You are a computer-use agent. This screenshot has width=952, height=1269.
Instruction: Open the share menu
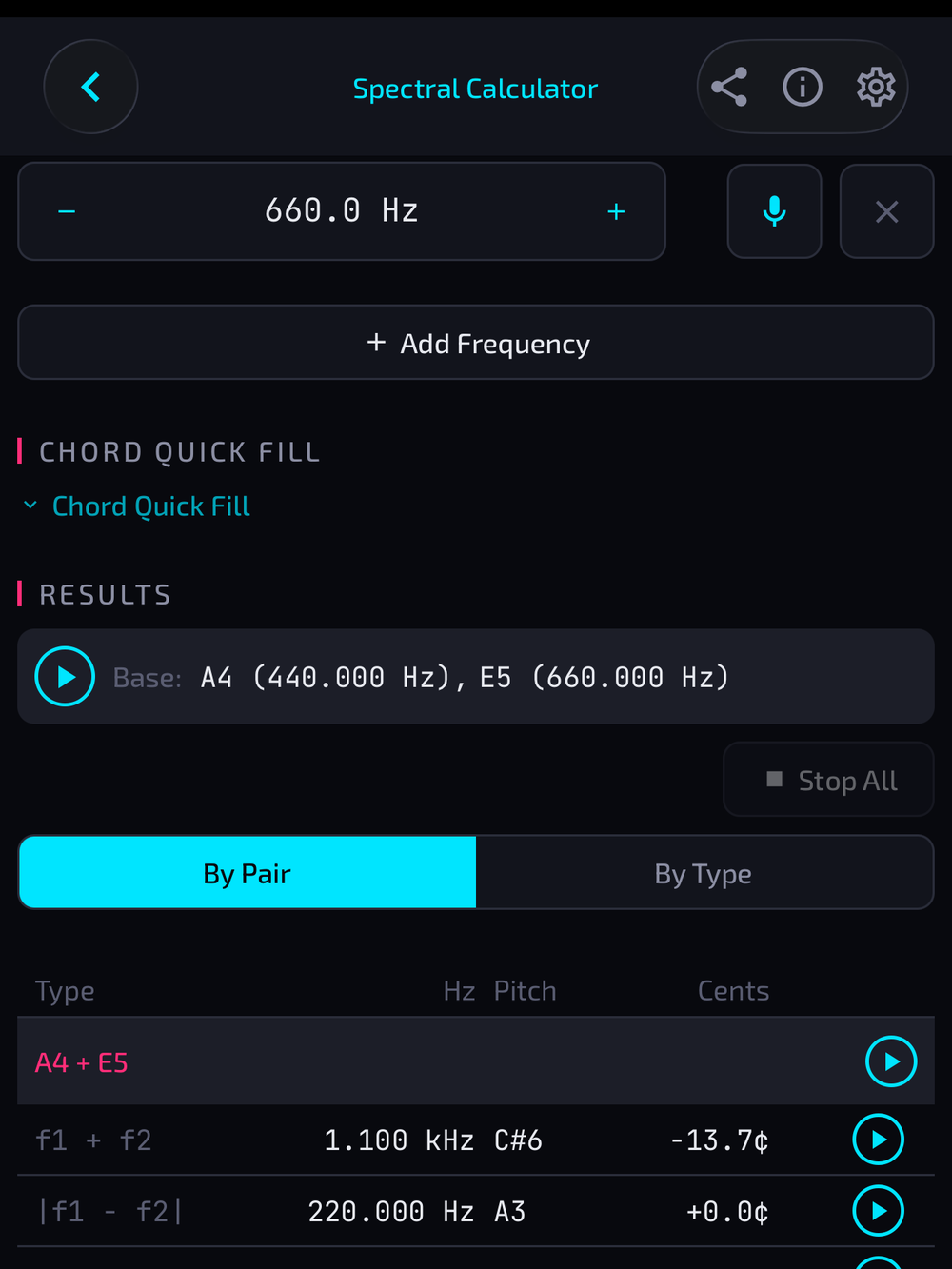pyautogui.click(x=729, y=87)
